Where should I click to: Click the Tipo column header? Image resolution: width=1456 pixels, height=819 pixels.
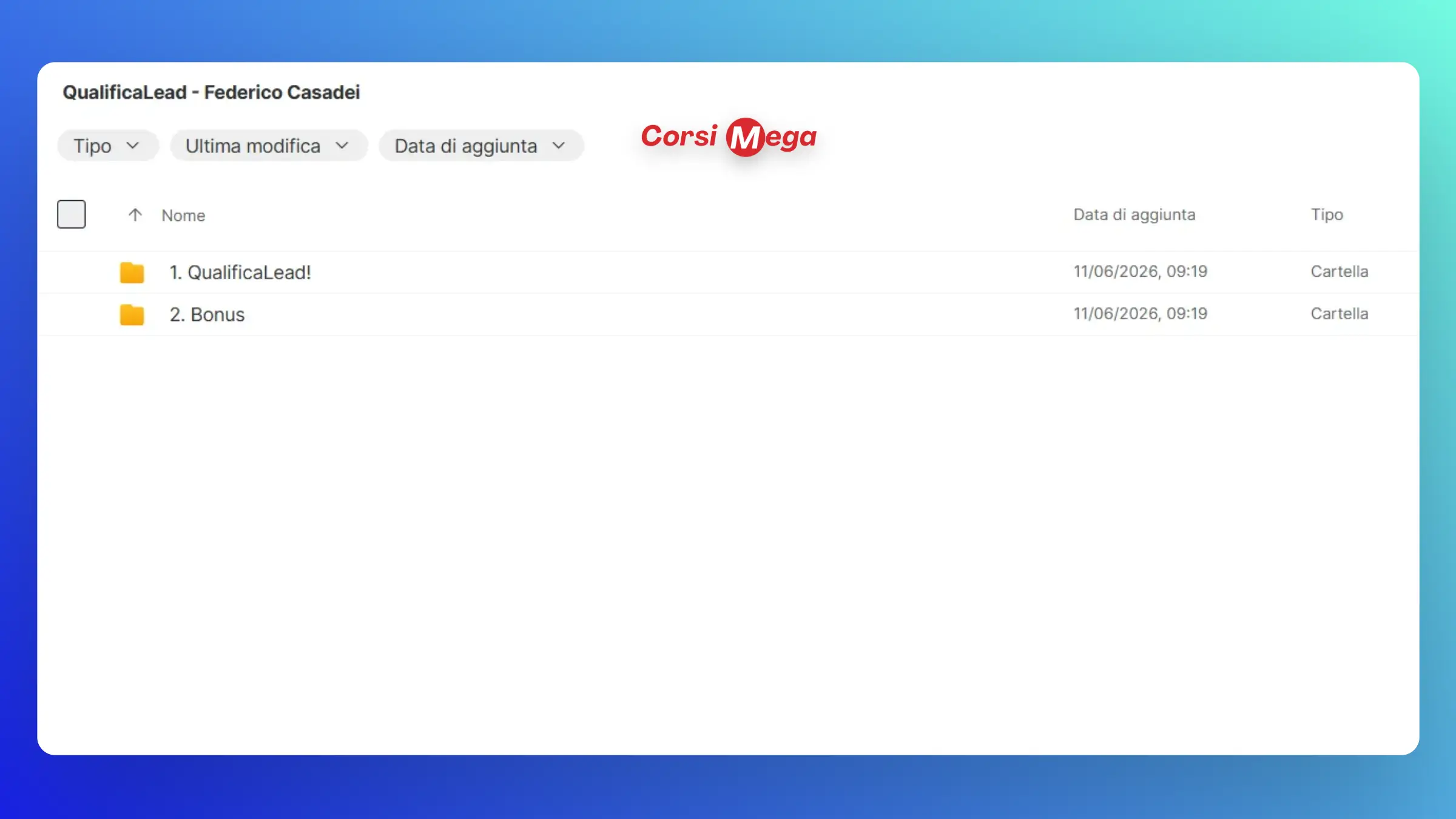(1327, 215)
